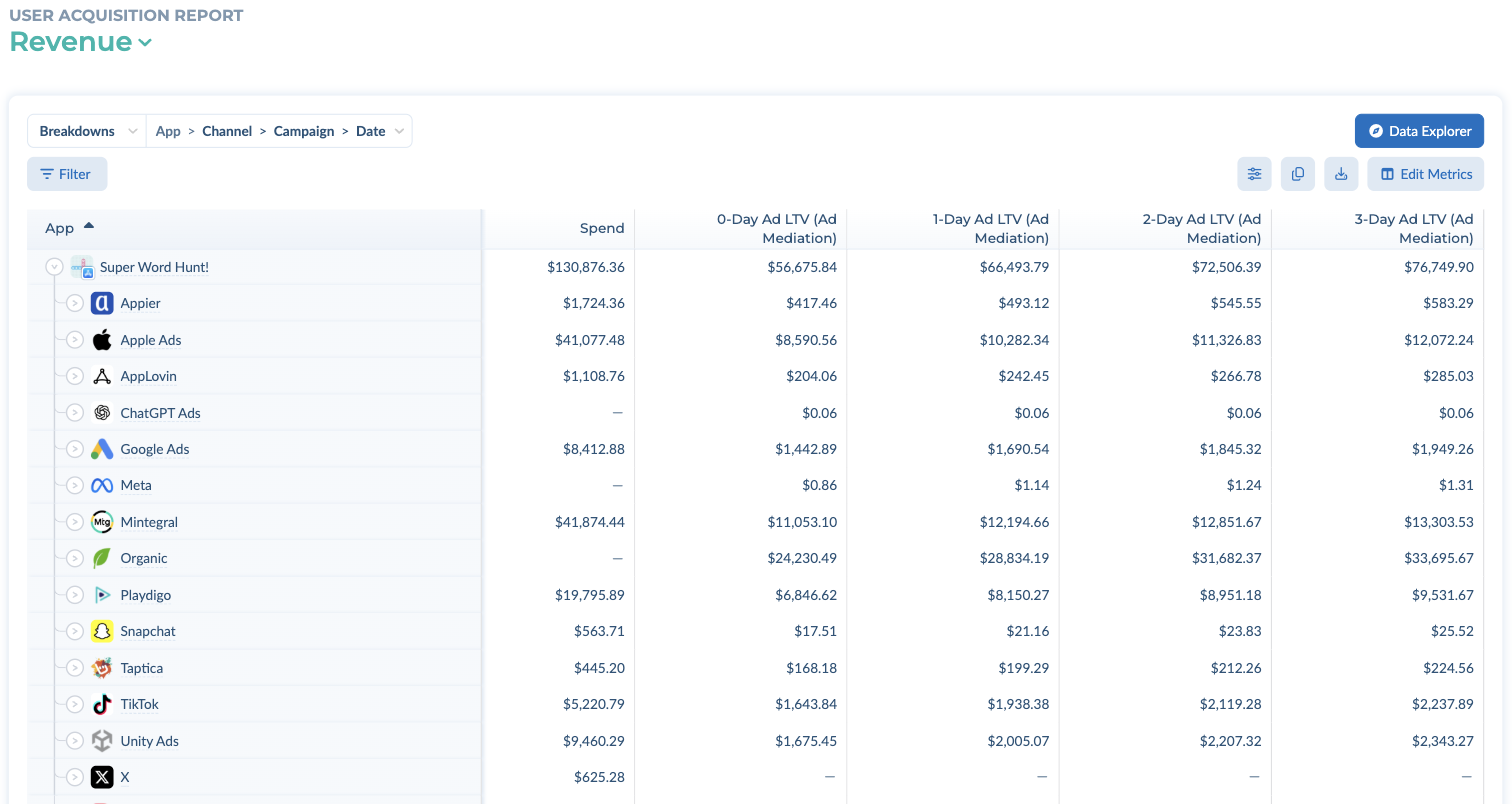Click the Mintegral logo icon

click(x=102, y=522)
